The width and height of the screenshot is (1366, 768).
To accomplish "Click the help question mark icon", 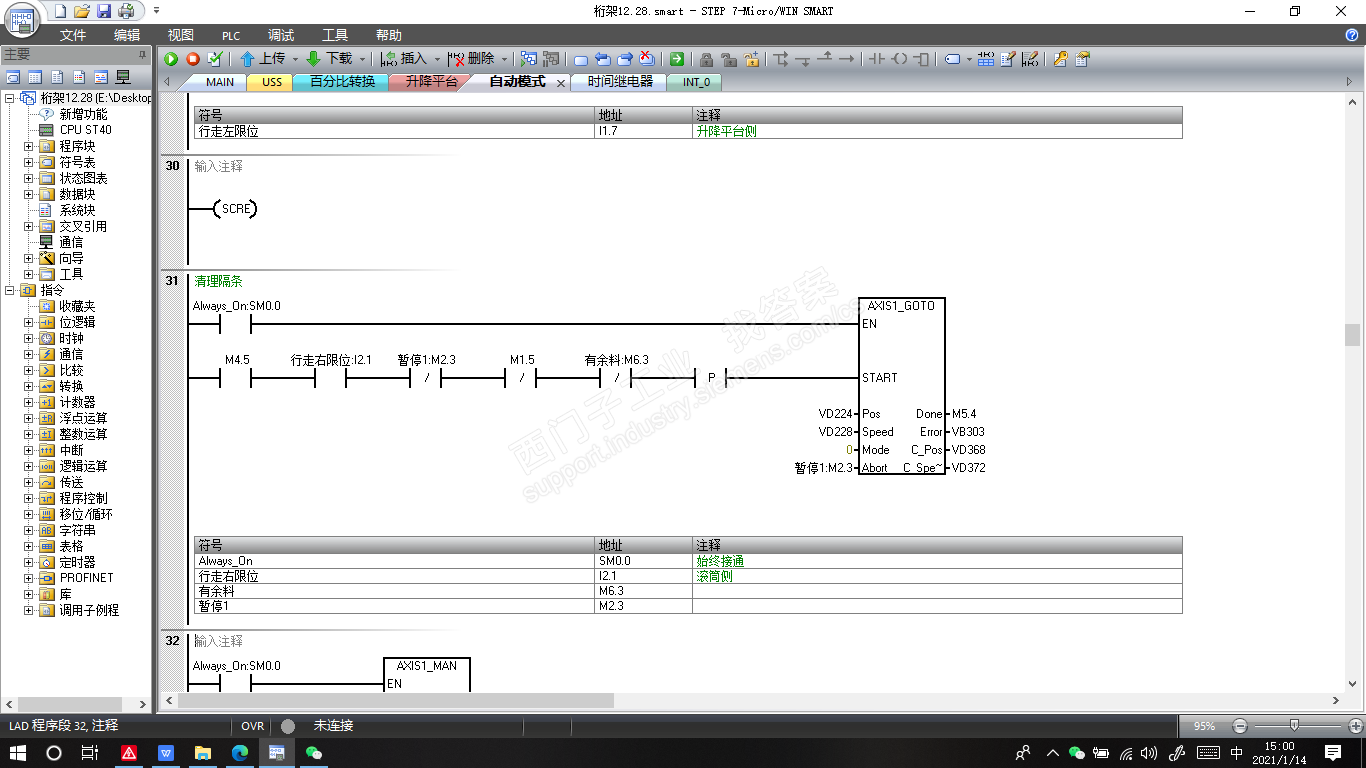I will pos(1352,35).
